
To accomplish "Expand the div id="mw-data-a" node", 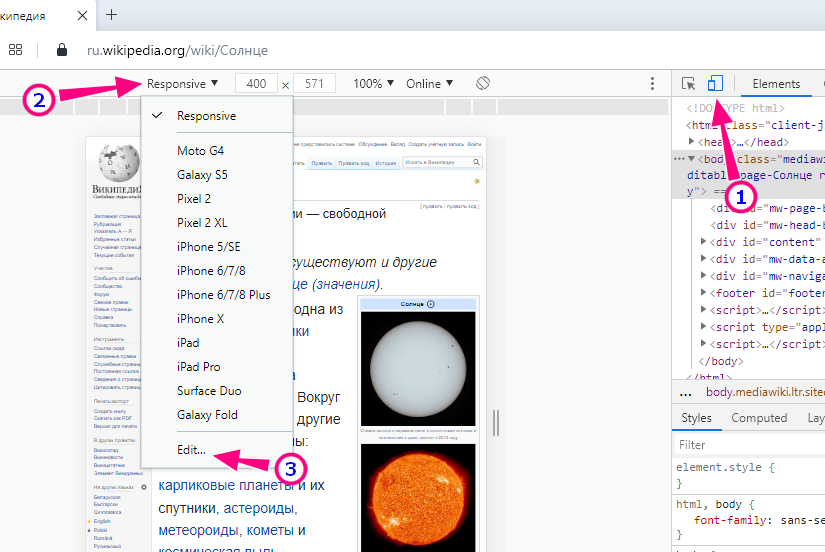I will (x=703, y=258).
